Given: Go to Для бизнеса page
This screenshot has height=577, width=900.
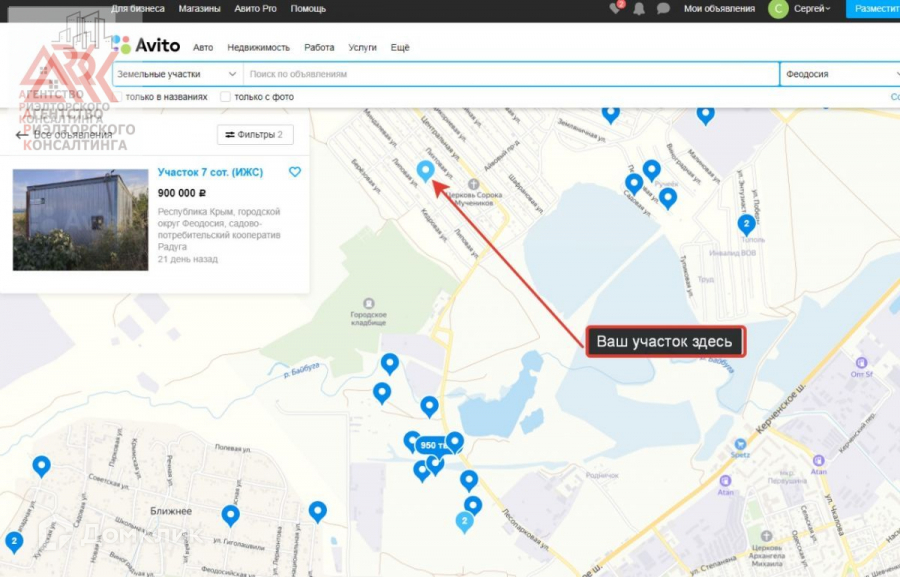Looking at the screenshot, I should pyautogui.click(x=138, y=9).
